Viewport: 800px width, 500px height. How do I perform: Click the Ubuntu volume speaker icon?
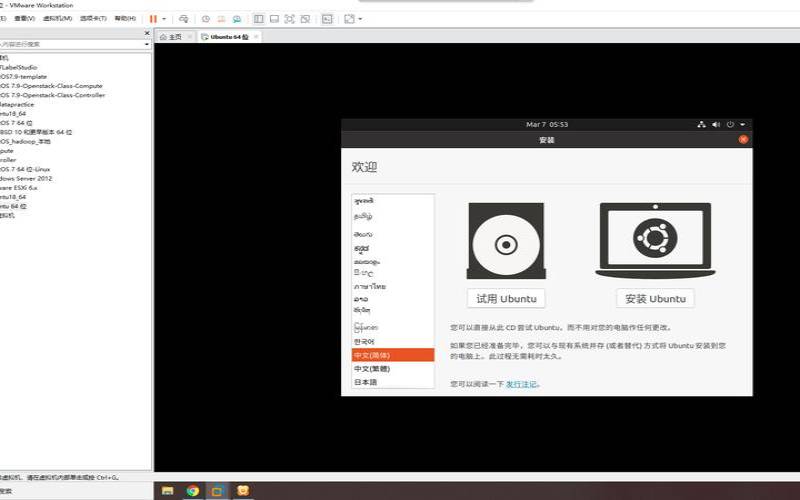pos(716,124)
